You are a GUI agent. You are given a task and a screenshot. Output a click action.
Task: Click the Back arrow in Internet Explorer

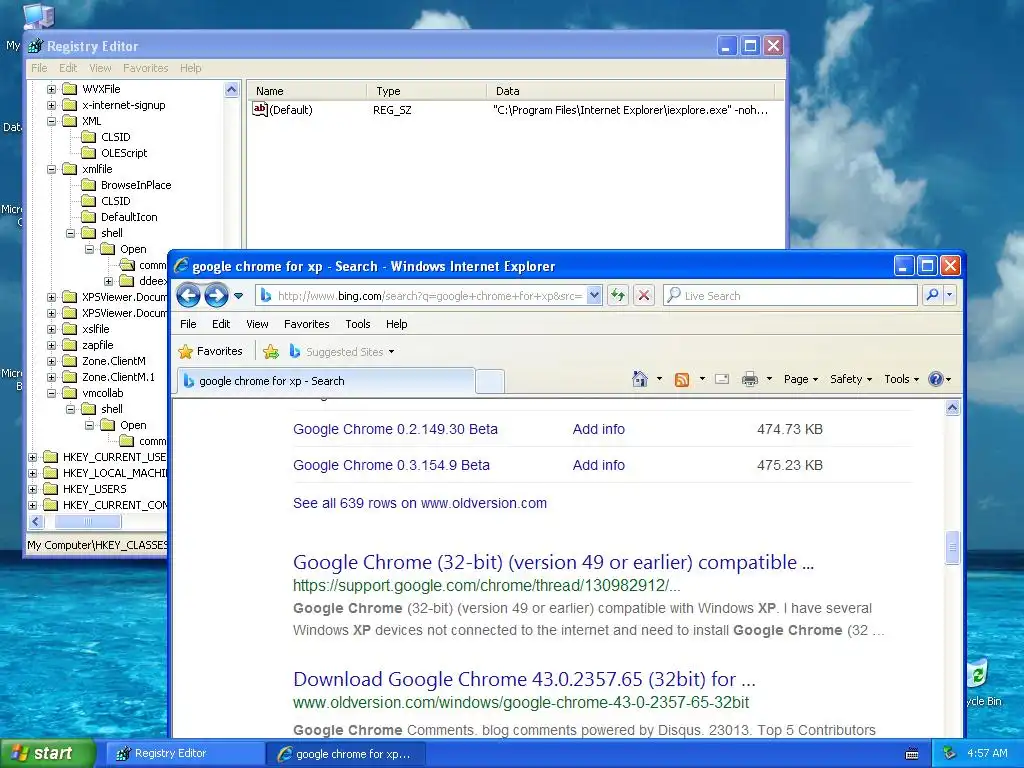pos(188,296)
